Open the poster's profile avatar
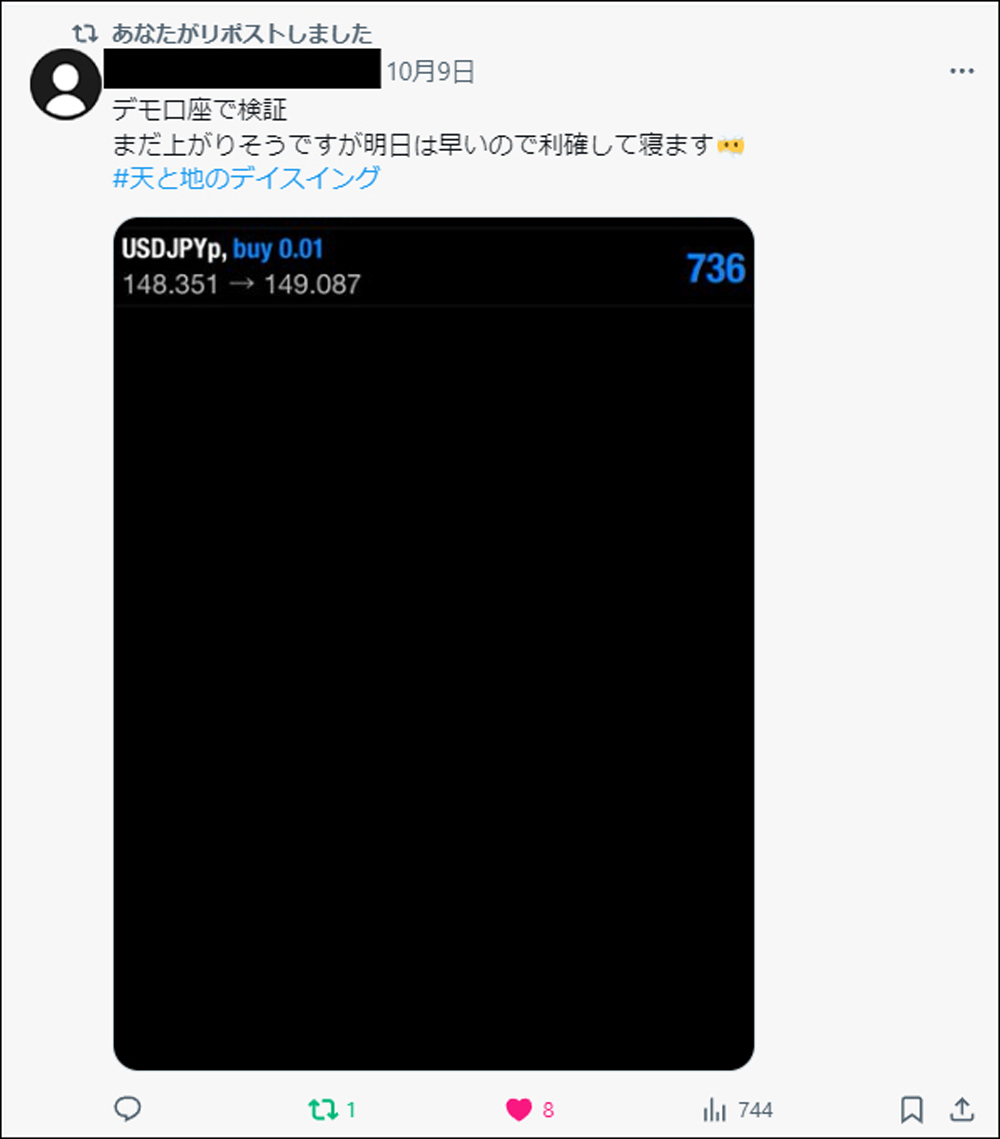This screenshot has width=1000, height=1139. tap(66, 84)
